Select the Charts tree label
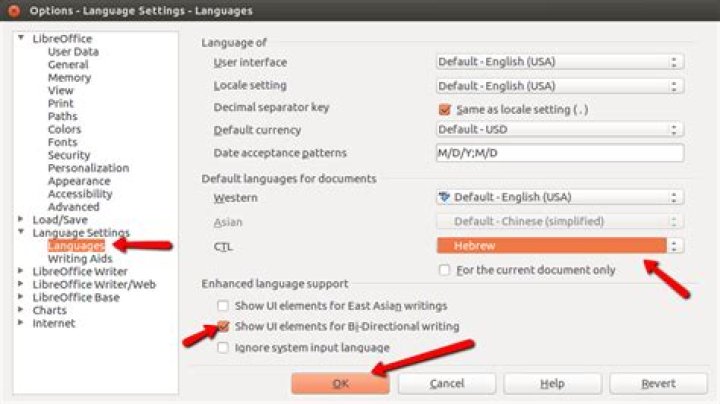 tap(50, 310)
